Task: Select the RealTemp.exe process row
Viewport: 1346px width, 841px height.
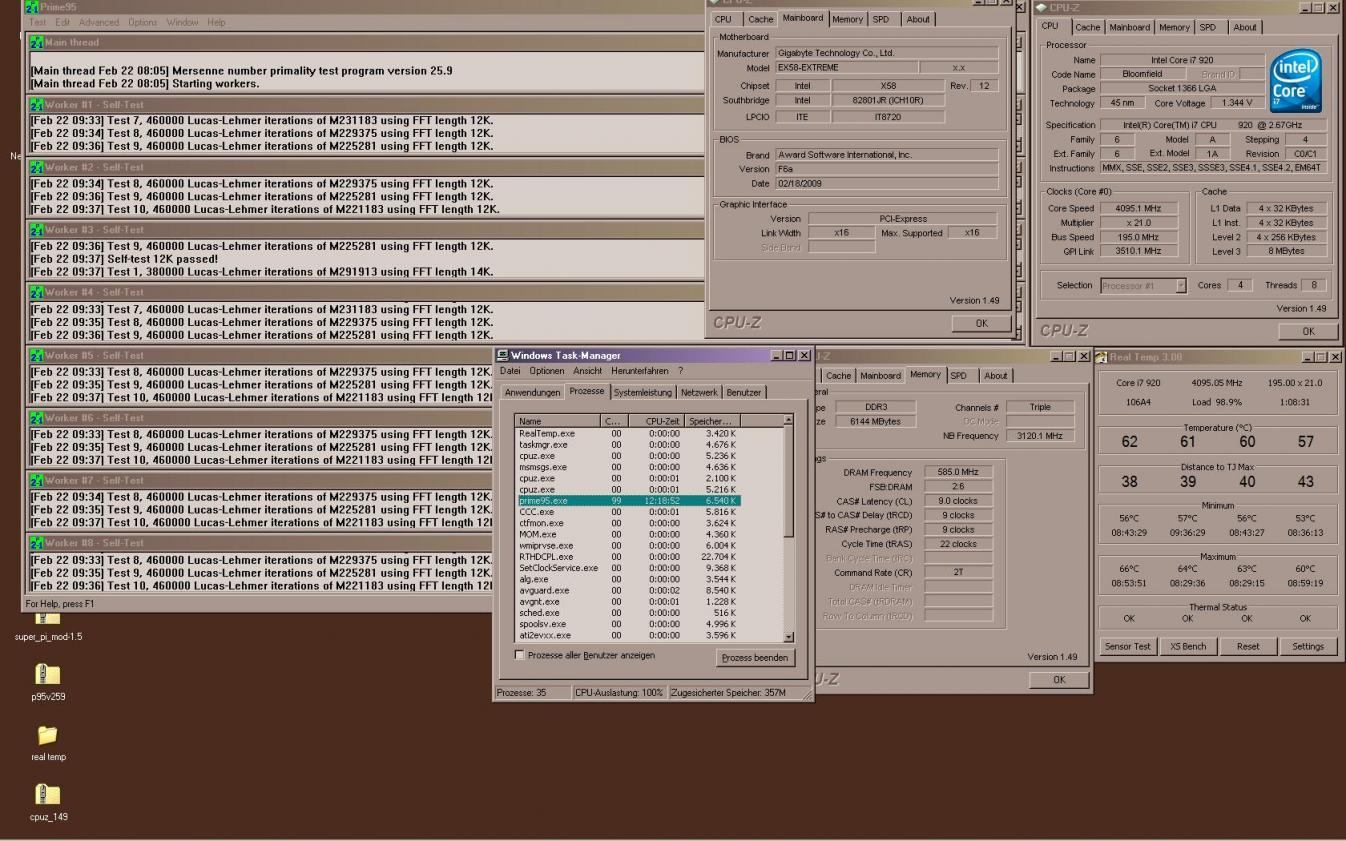Action: [x=628, y=433]
